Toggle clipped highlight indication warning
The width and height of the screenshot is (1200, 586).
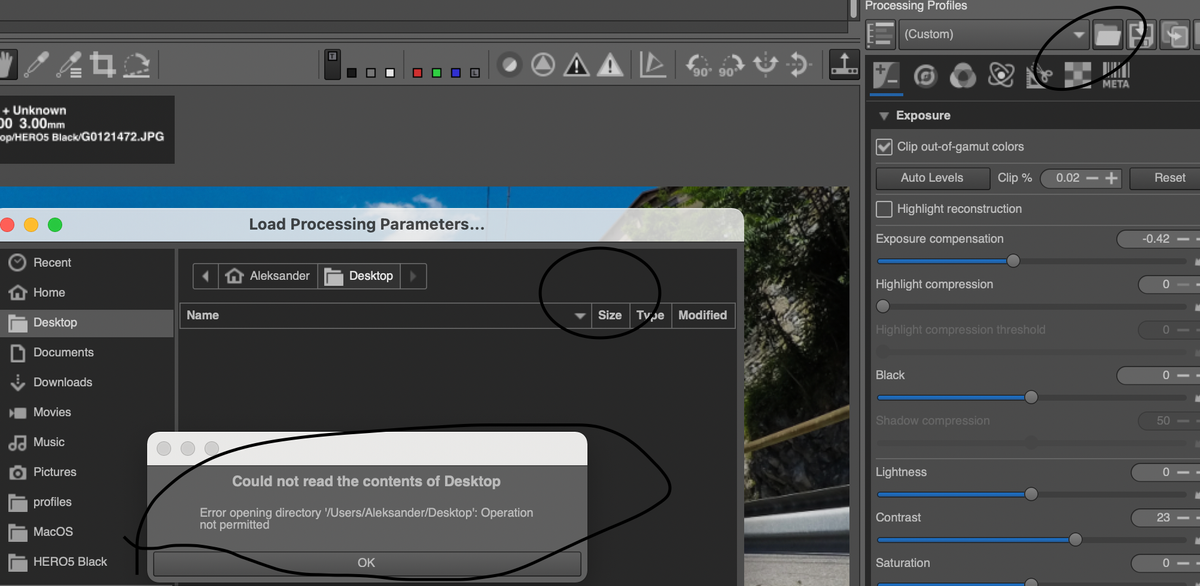point(576,66)
